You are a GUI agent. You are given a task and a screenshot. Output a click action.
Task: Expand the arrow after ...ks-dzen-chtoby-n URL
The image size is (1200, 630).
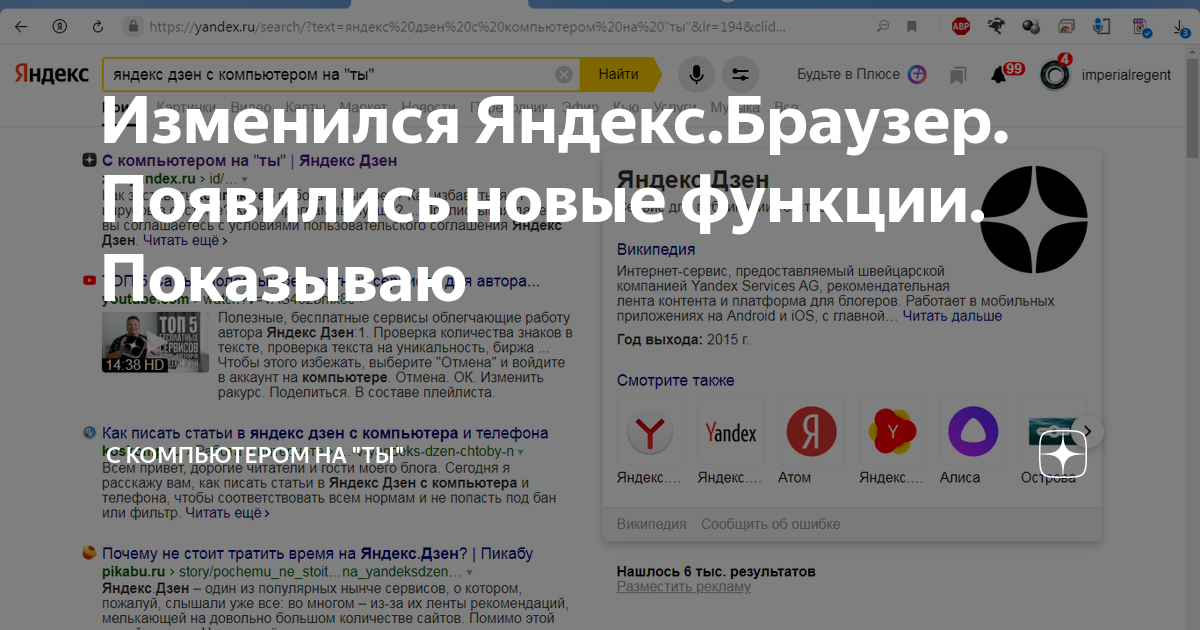click(522, 452)
